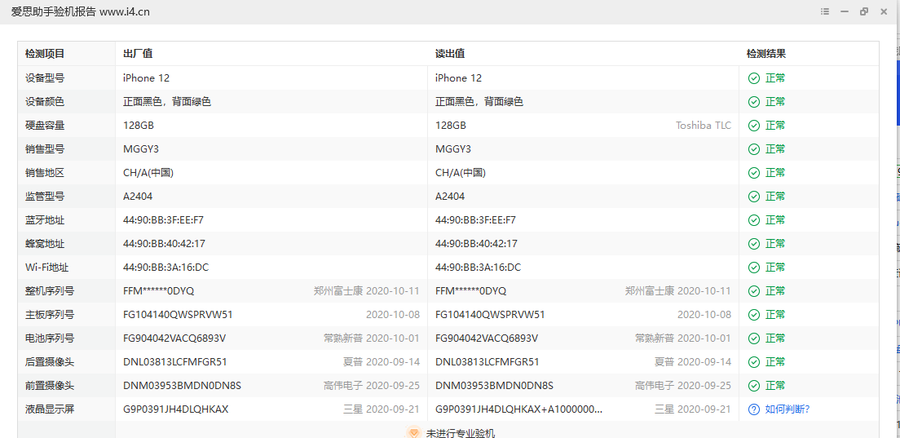This screenshot has width=900, height=438.
Task: Click the green check icon in 整机序列号 row
Action: [x=754, y=291]
